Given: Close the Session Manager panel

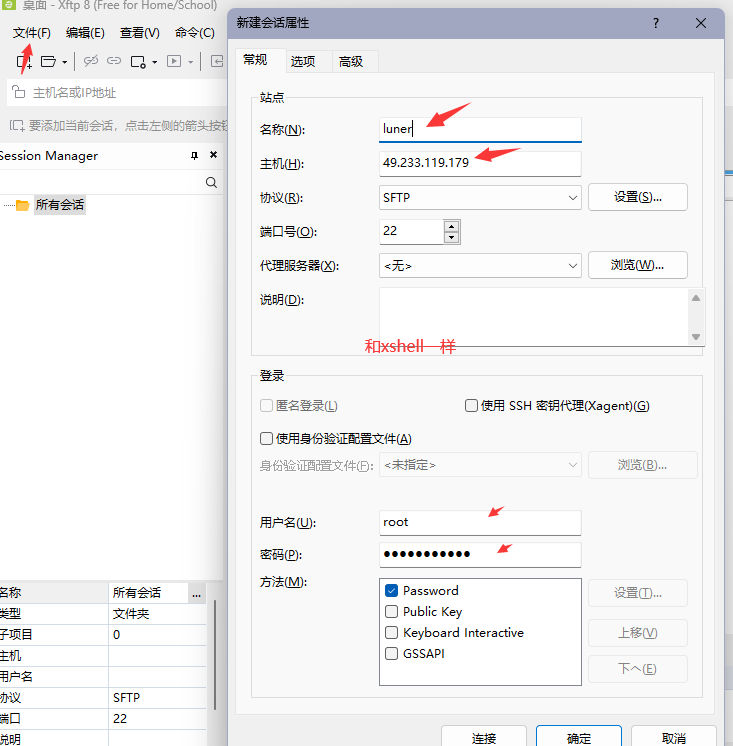Looking at the screenshot, I should pos(214,155).
